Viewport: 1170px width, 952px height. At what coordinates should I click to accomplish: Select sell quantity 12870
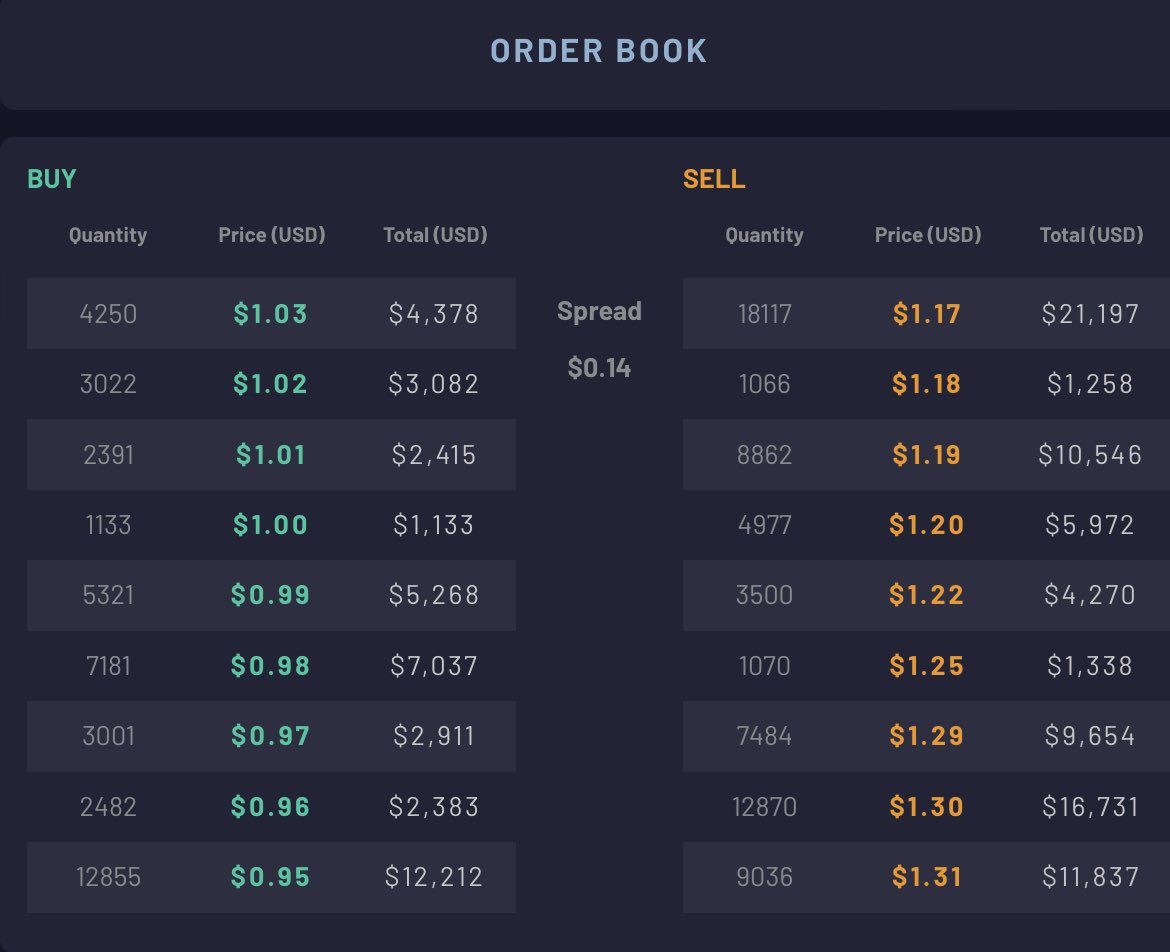[765, 807]
